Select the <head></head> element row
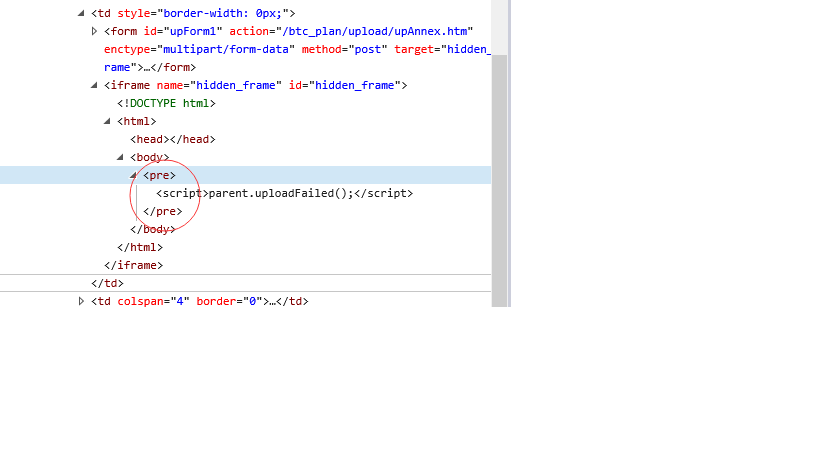Viewport: 819px width, 460px height. [x=173, y=139]
